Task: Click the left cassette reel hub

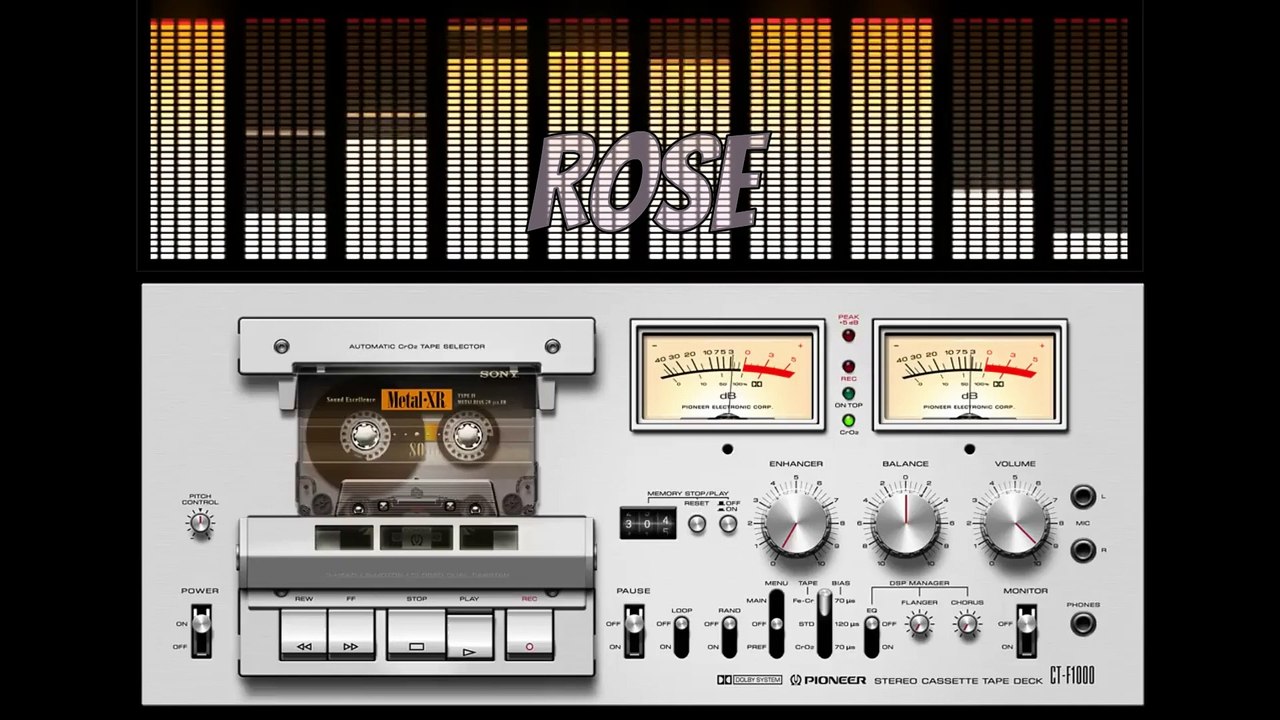Action: tap(365, 435)
